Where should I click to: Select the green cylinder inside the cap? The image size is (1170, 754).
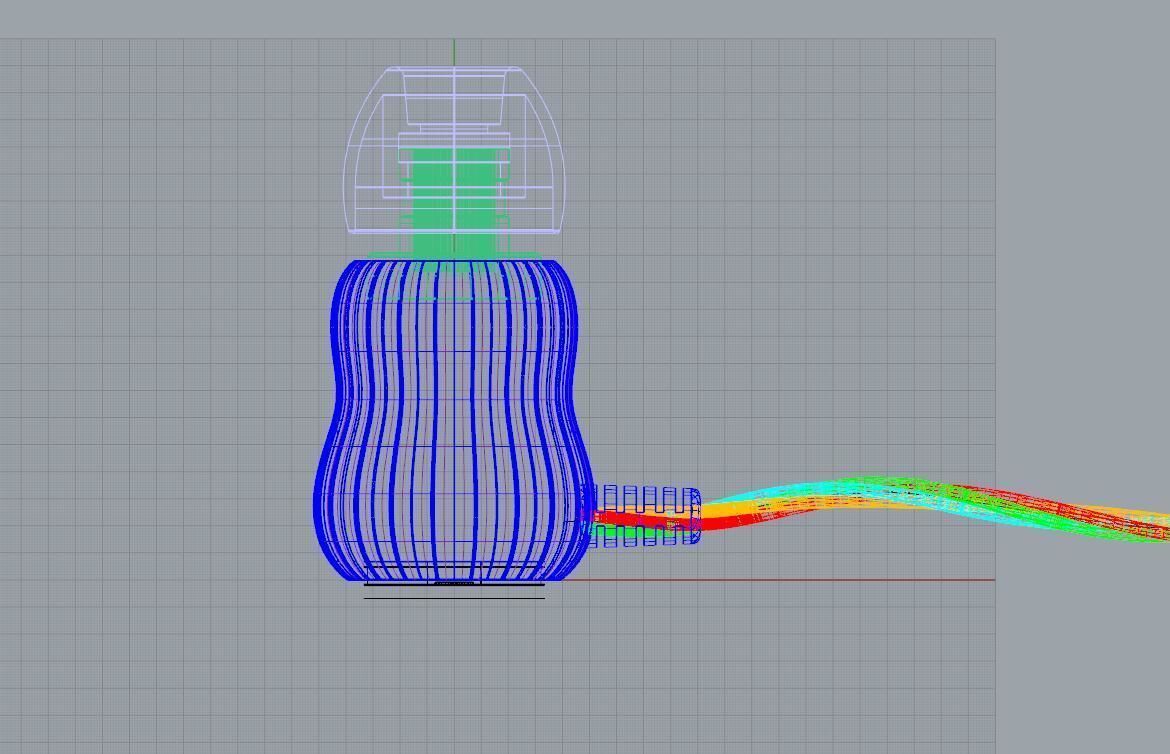click(x=454, y=202)
